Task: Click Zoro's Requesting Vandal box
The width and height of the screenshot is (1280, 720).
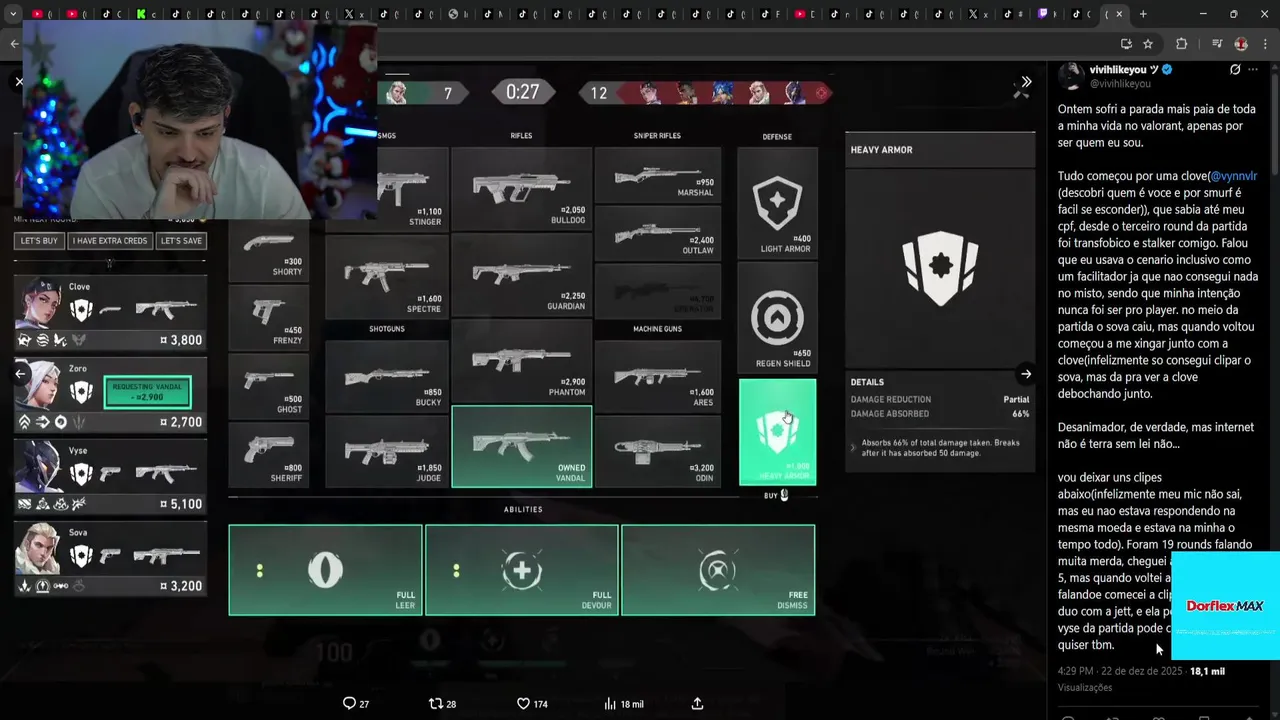Action: (147, 391)
